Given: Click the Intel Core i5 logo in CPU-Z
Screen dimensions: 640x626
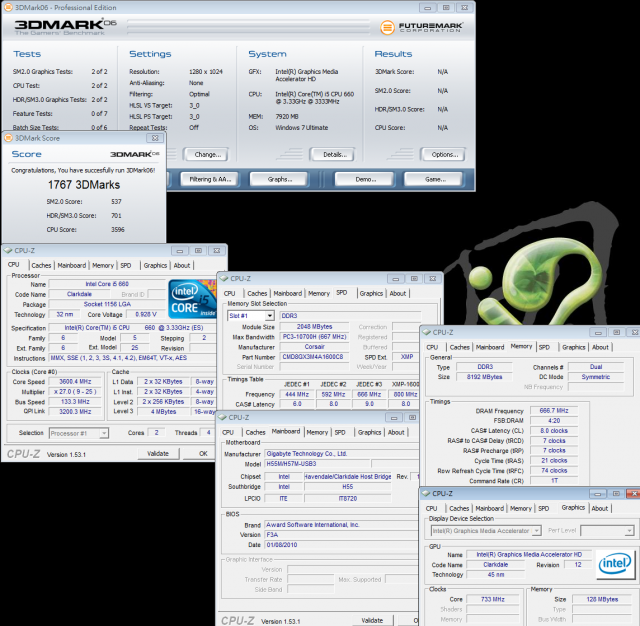Looking at the screenshot, I should point(192,299).
